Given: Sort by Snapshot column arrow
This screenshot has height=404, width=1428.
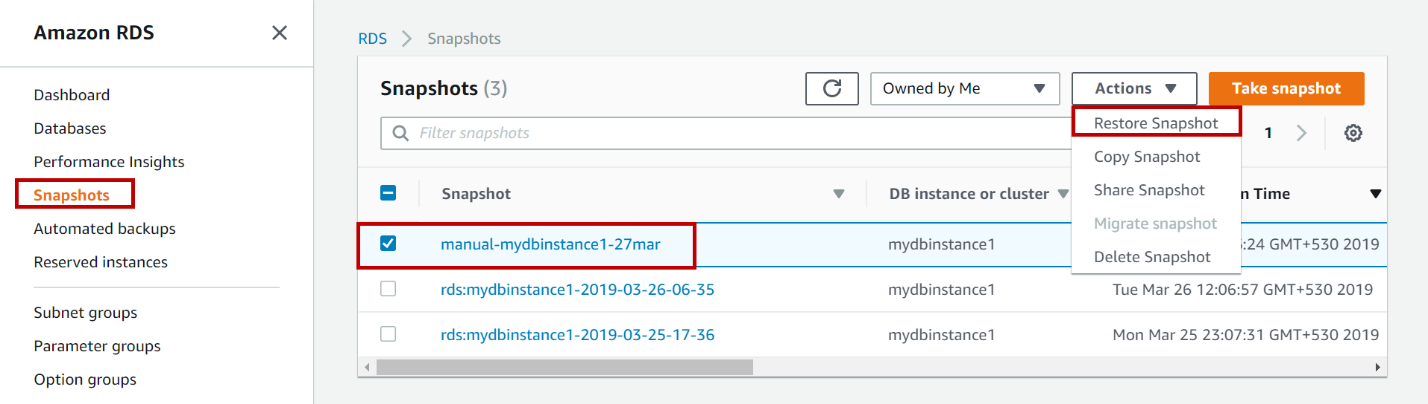Looking at the screenshot, I should point(839,194).
